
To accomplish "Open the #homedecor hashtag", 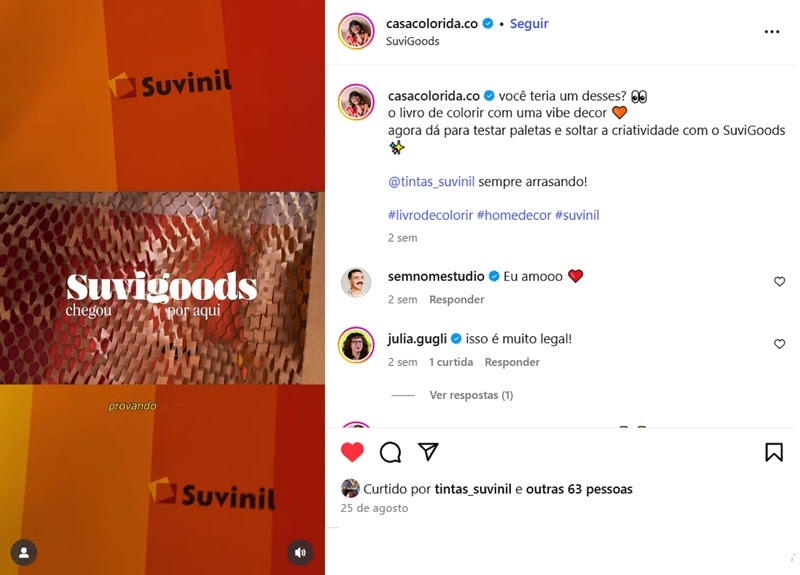I will [514, 215].
